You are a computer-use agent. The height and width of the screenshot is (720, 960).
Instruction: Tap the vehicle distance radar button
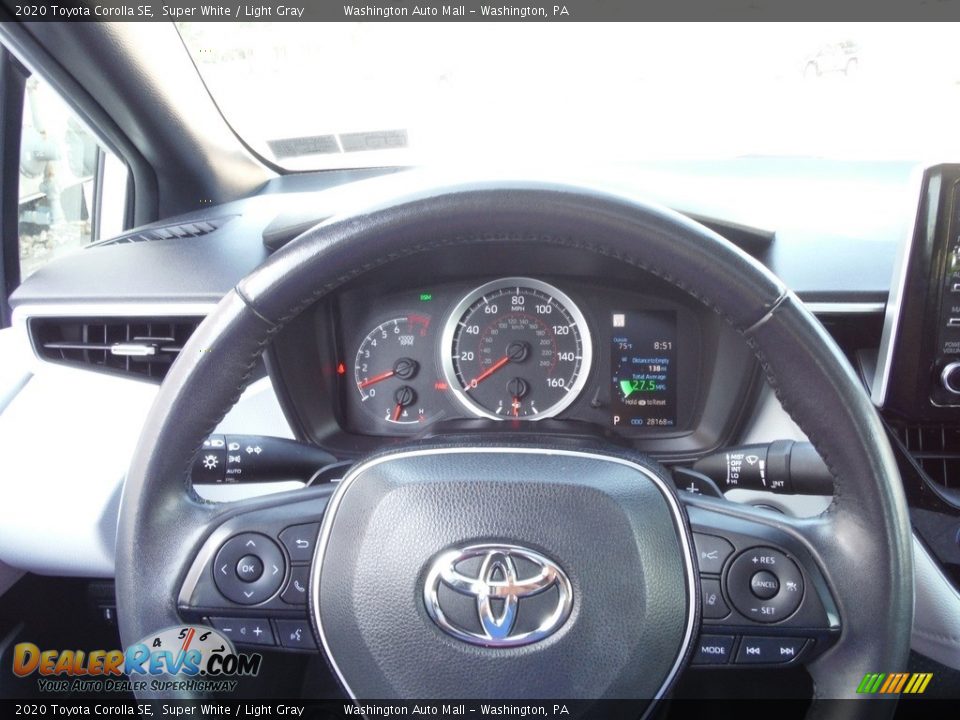pyautogui.click(x=710, y=555)
